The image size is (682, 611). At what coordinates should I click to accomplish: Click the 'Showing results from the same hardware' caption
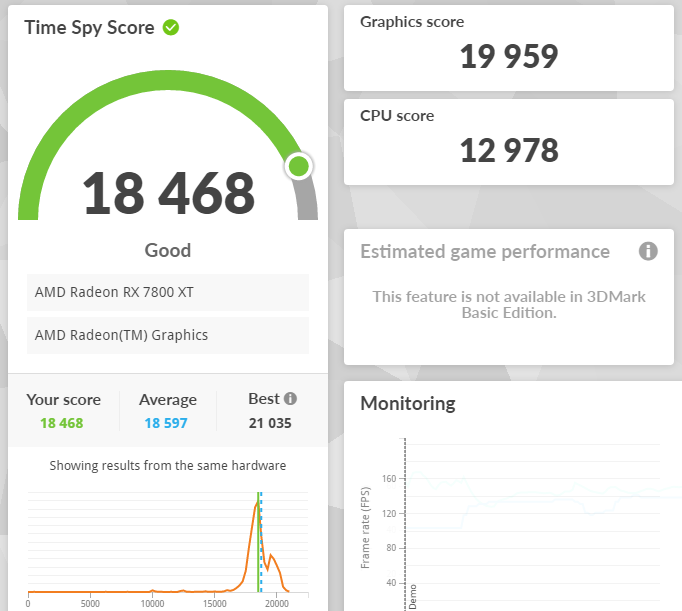pyautogui.click(x=167, y=465)
